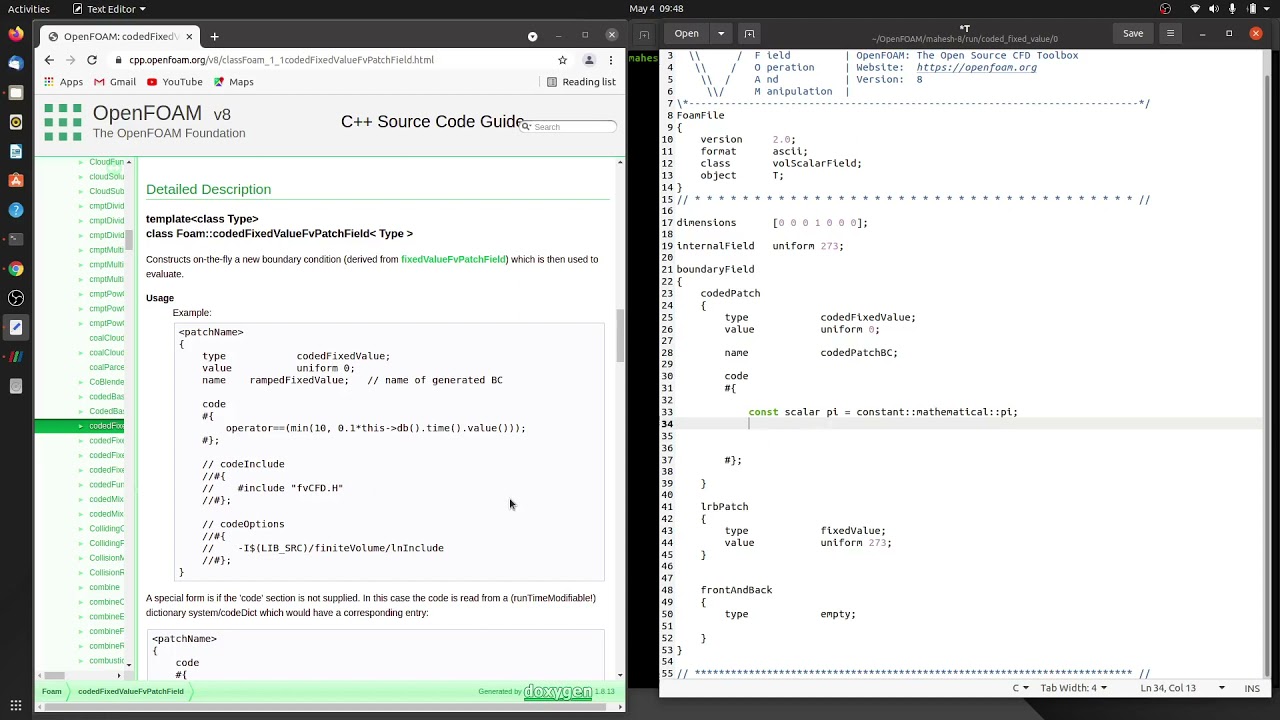
Task: Switch to Google Chrome in the dock
Action: (x=16, y=269)
